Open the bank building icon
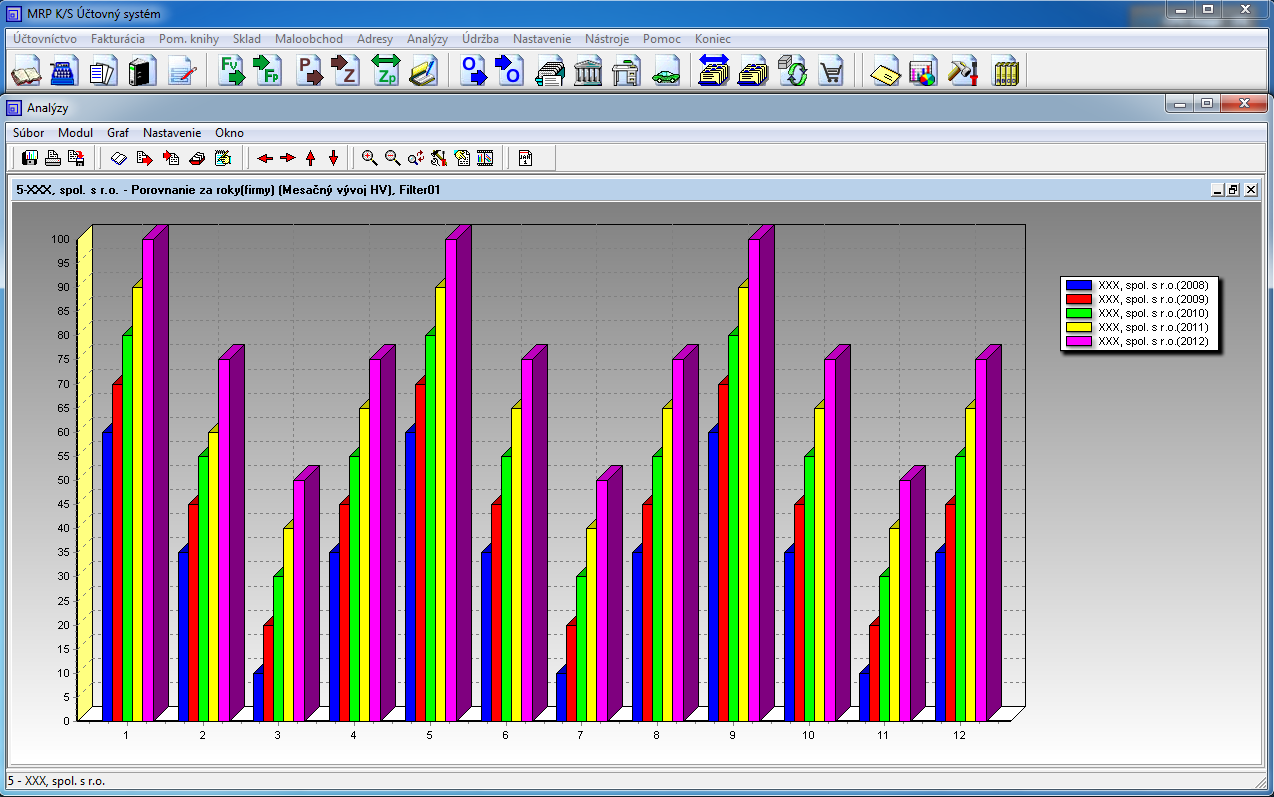The width and height of the screenshot is (1274, 797). [588, 71]
